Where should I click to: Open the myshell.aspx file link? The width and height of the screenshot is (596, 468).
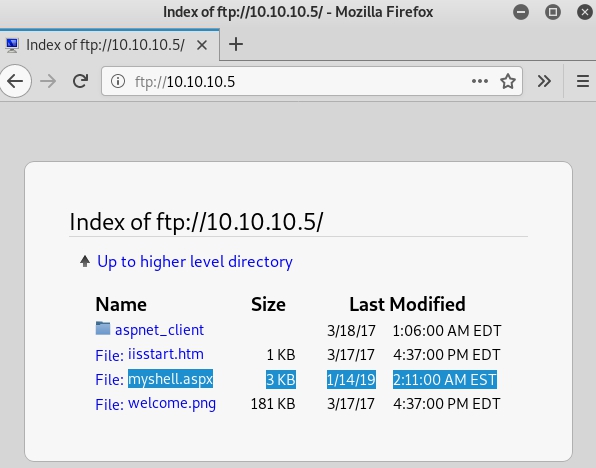pos(170,379)
